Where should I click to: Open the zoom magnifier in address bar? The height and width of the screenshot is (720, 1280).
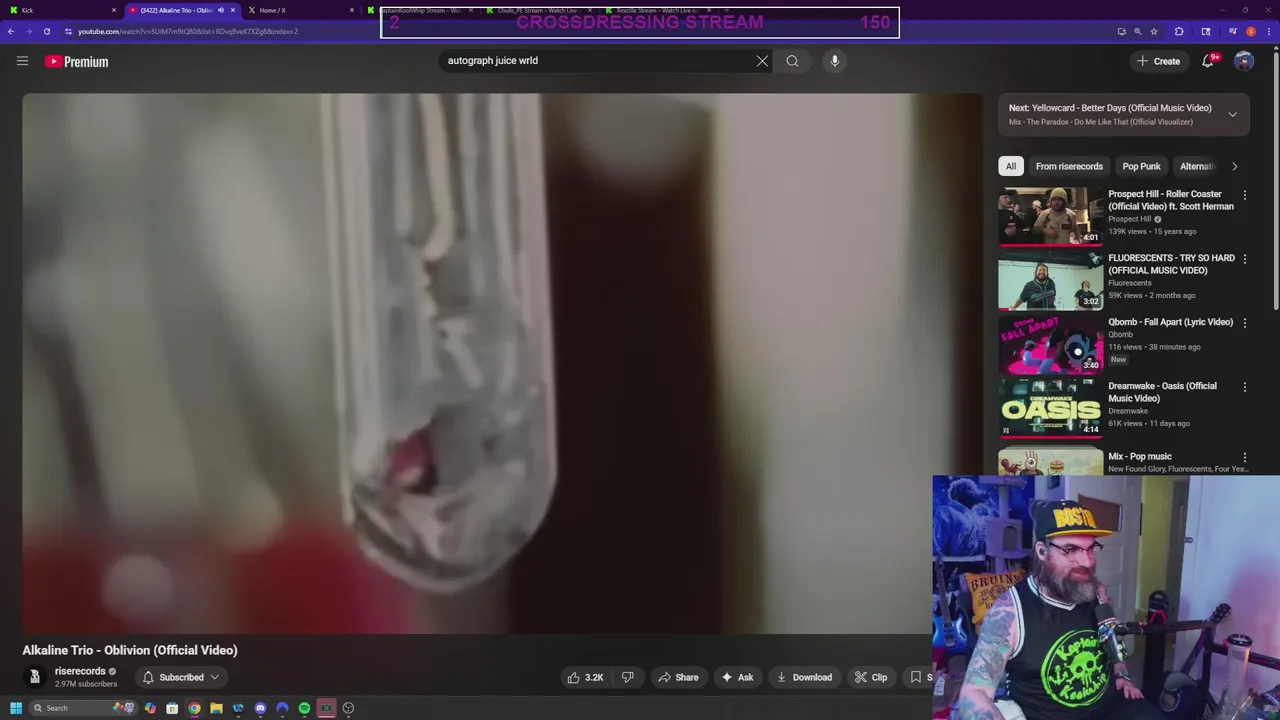click(x=1138, y=31)
